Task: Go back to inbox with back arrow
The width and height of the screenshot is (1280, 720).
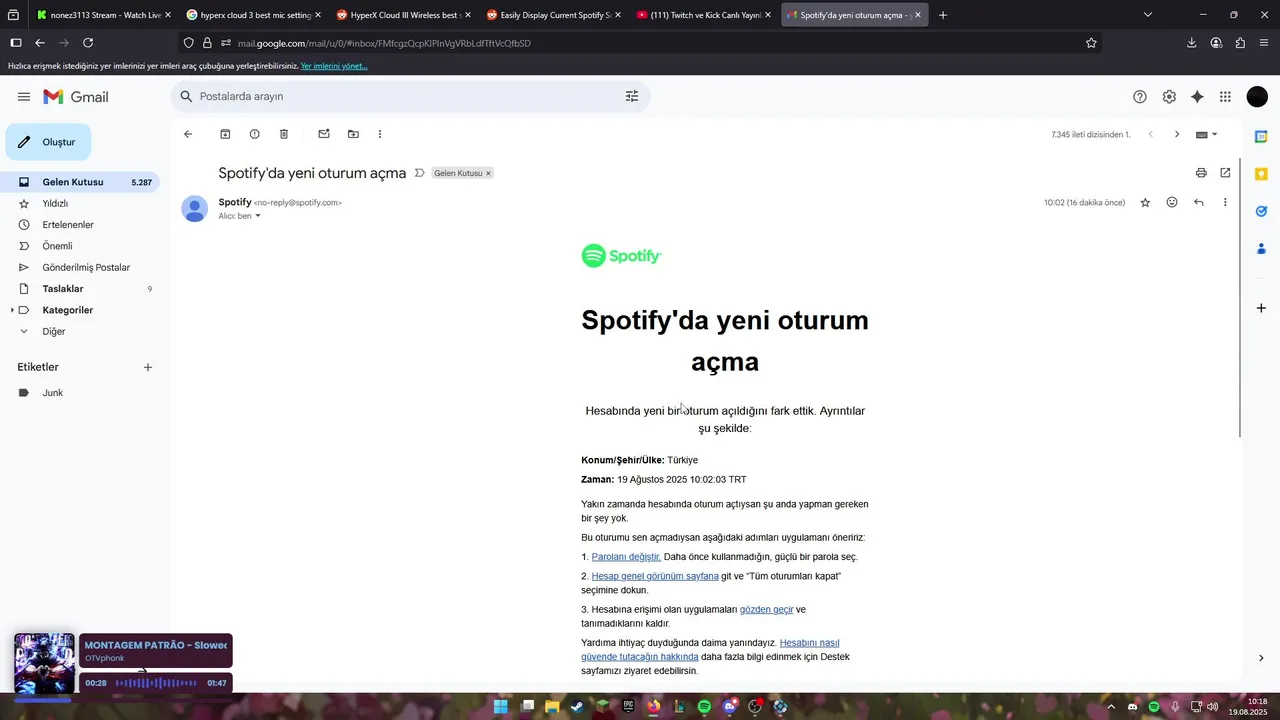Action: (187, 134)
